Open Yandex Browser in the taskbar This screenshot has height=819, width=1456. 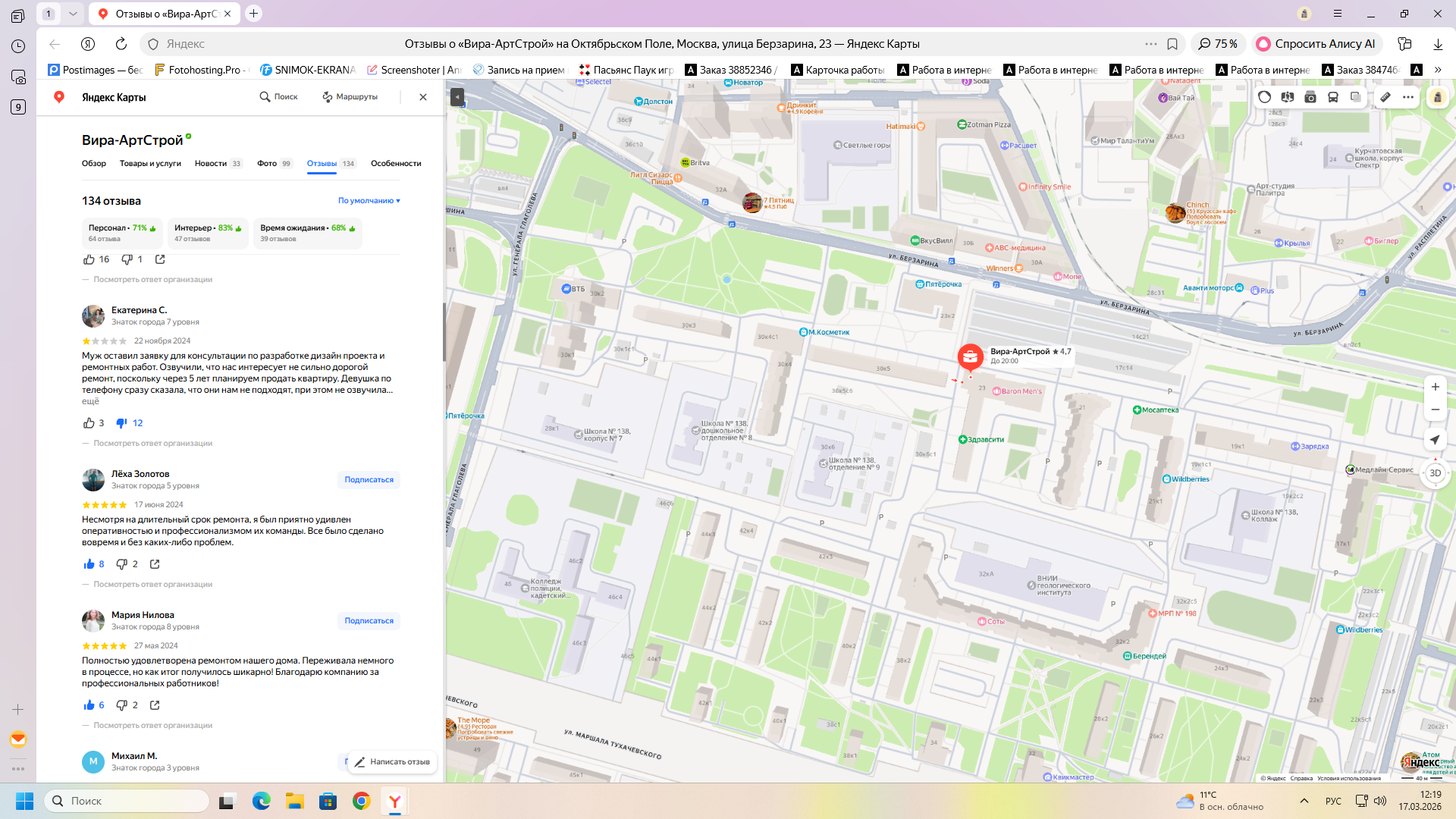(394, 801)
